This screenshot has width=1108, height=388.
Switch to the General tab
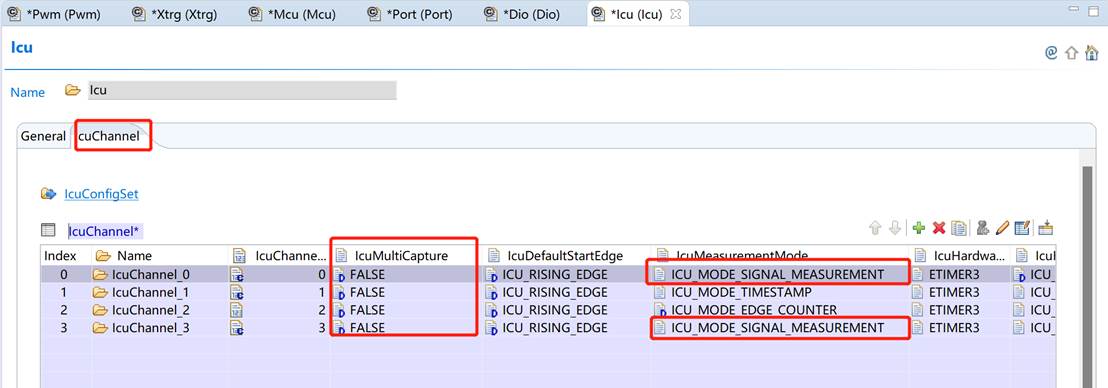(x=43, y=136)
